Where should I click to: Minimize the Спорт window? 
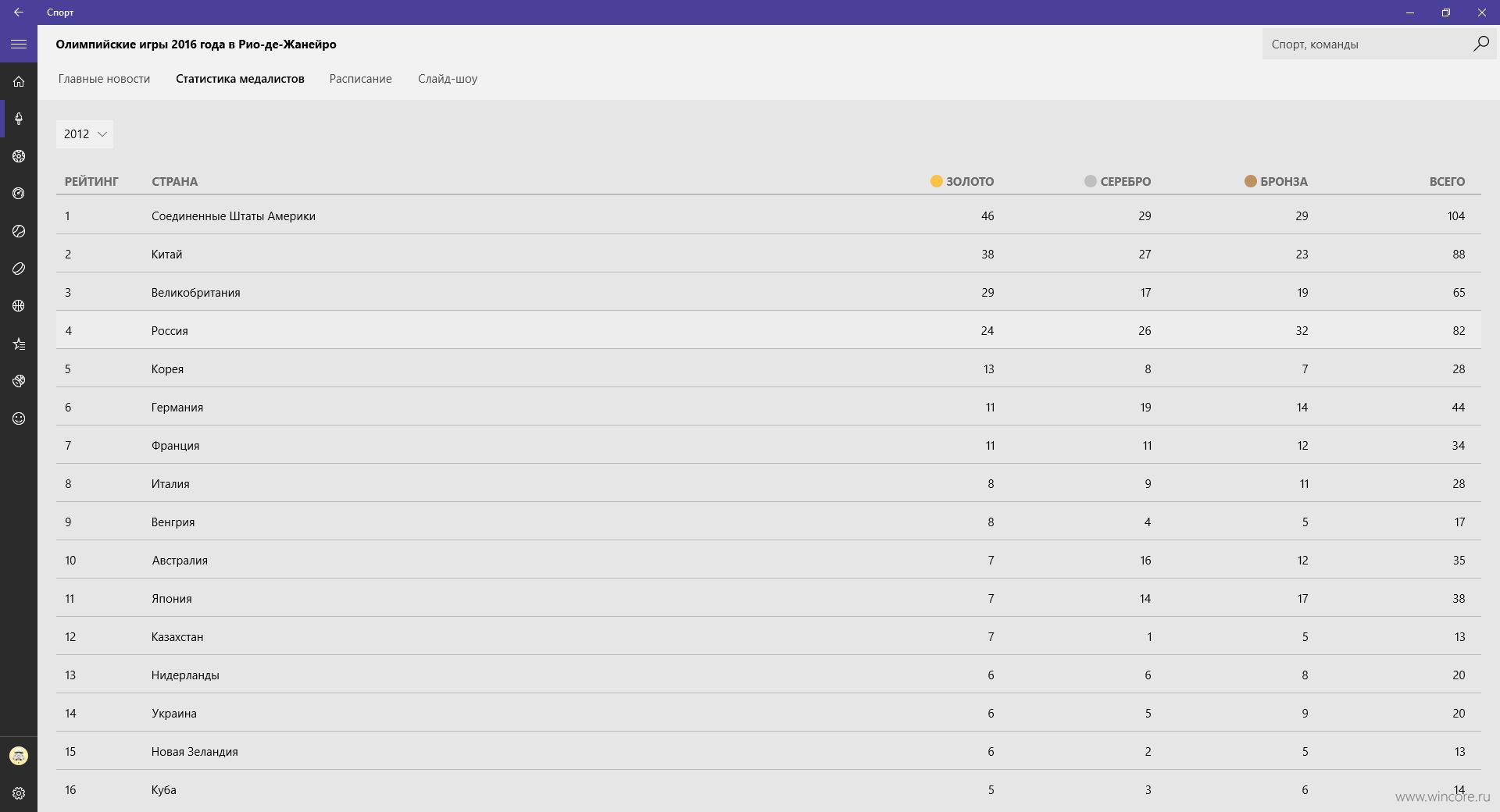1410,12
